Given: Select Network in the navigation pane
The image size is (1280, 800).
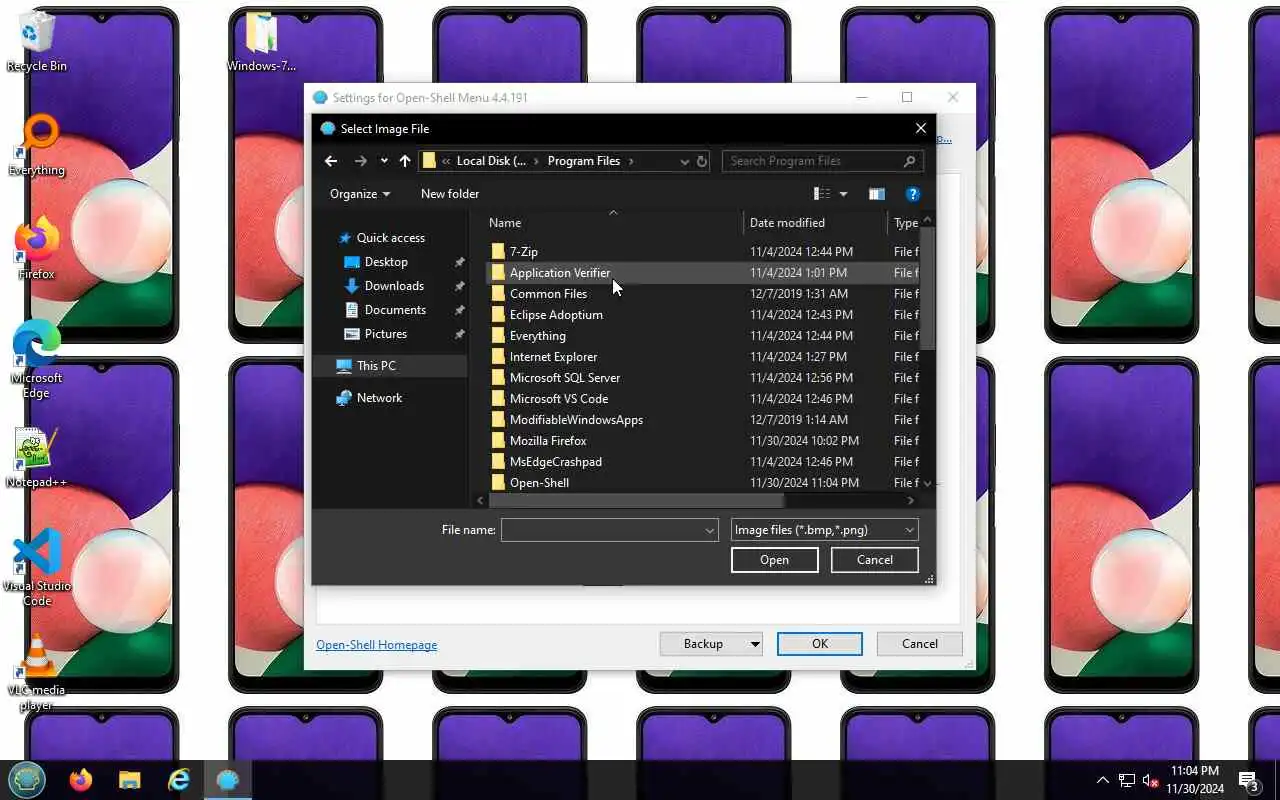Looking at the screenshot, I should 379,398.
